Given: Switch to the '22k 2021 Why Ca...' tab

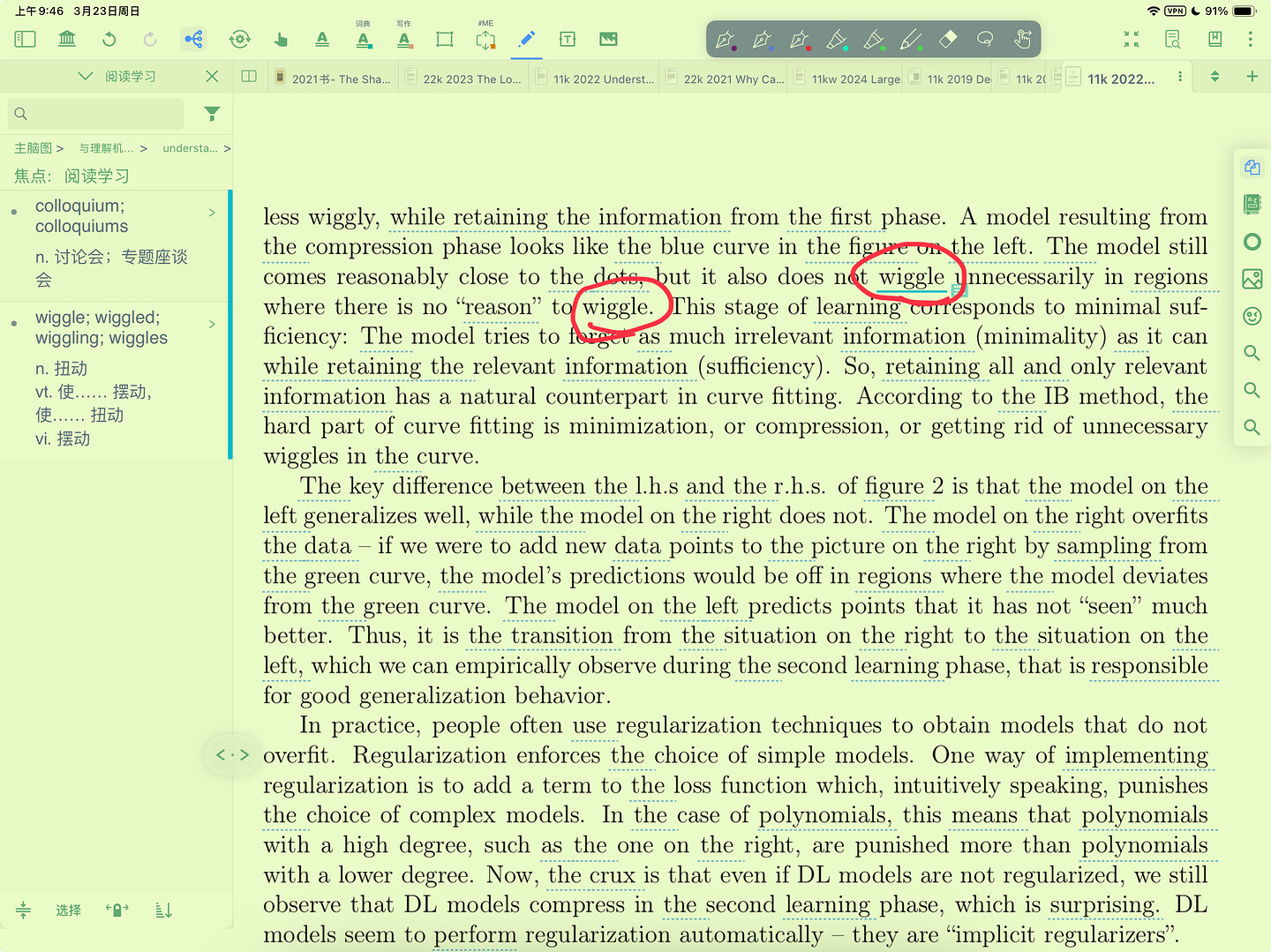Looking at the screenshot, I should tap(725, 79).
